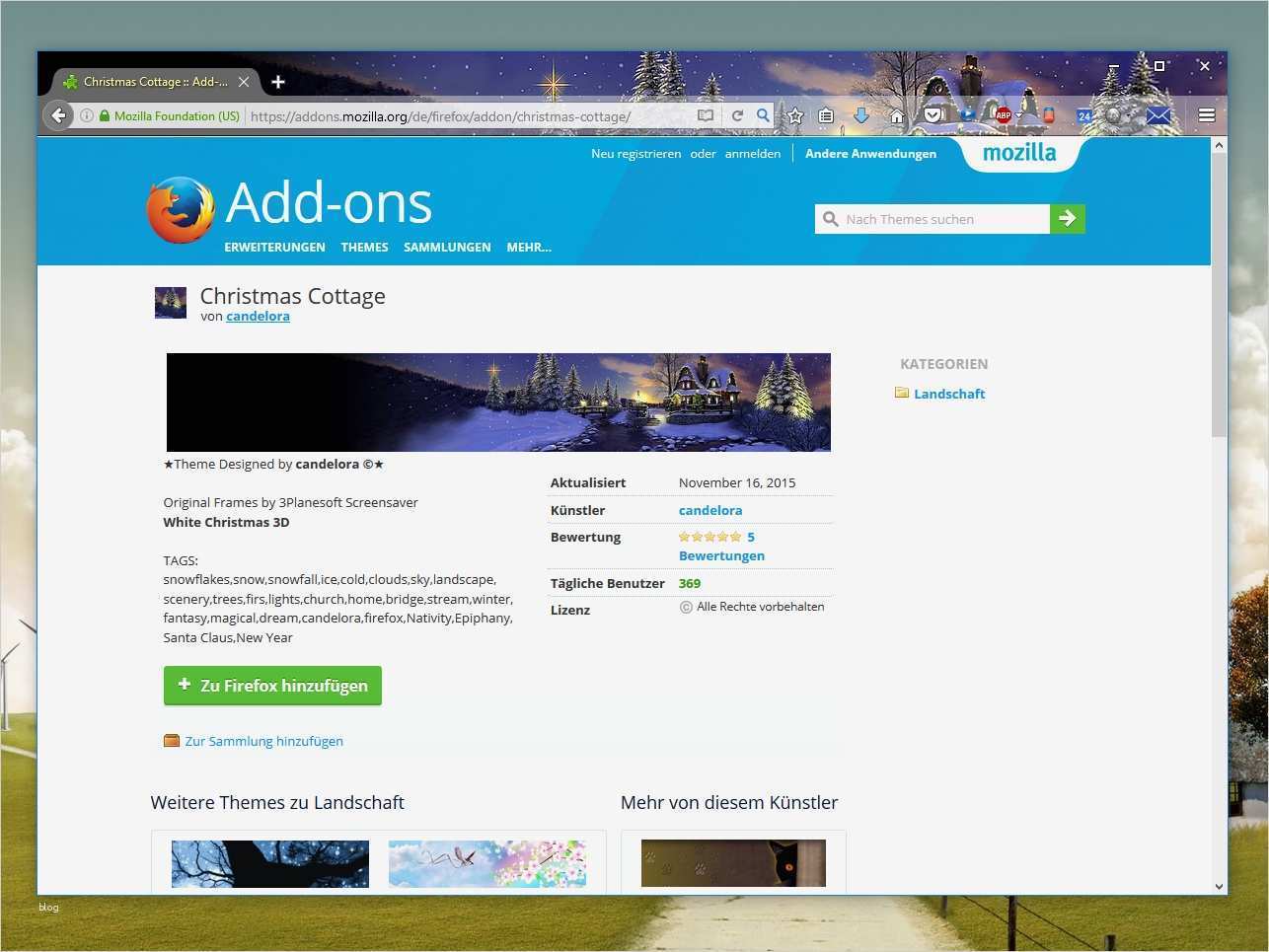The image size is (1269, 952).
Task: Open the Adblock Plus icon
Action: [1003, 115]
